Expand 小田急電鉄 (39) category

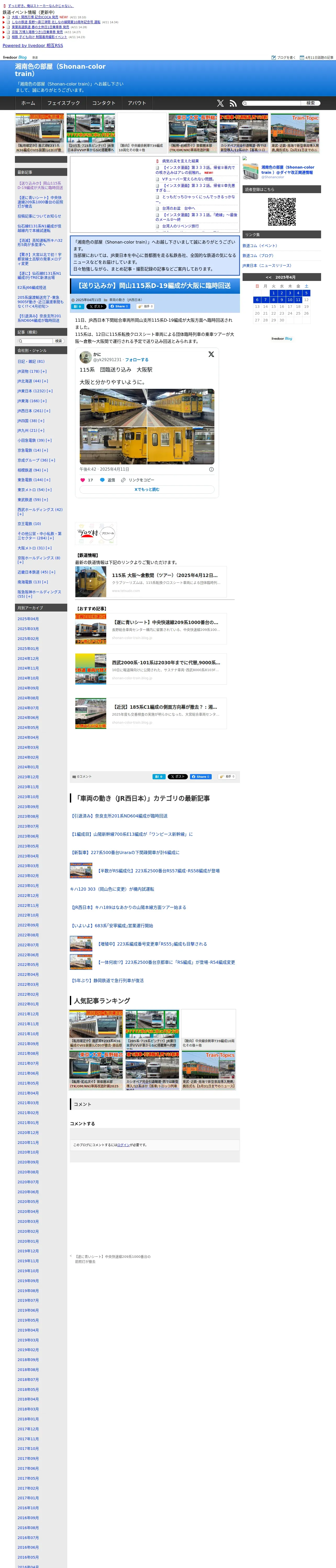pos(49,440)
